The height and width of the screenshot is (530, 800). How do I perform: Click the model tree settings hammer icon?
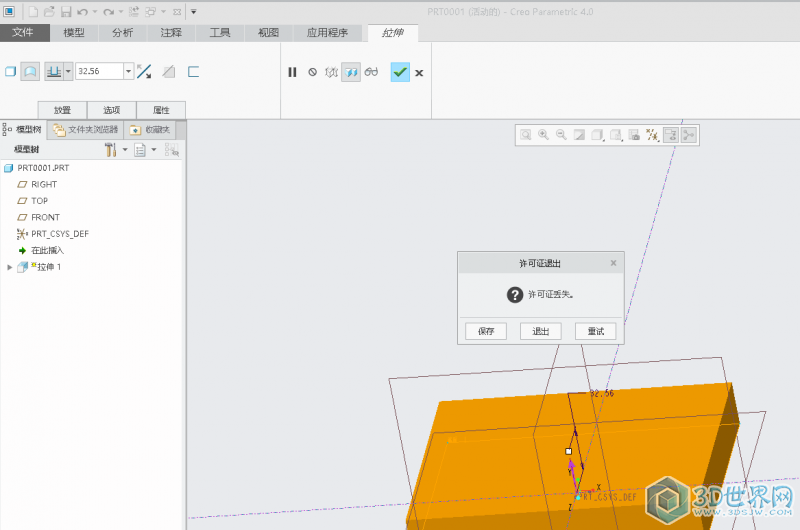[x=111, y=150]
